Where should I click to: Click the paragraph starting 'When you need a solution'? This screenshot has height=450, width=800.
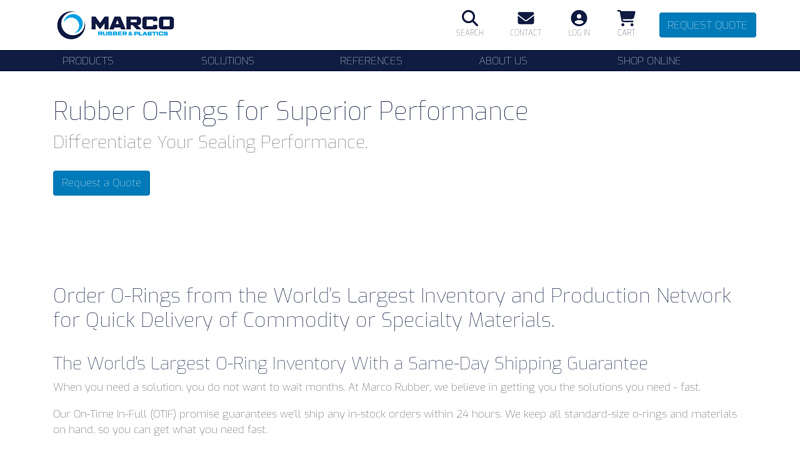pos(376,387)
